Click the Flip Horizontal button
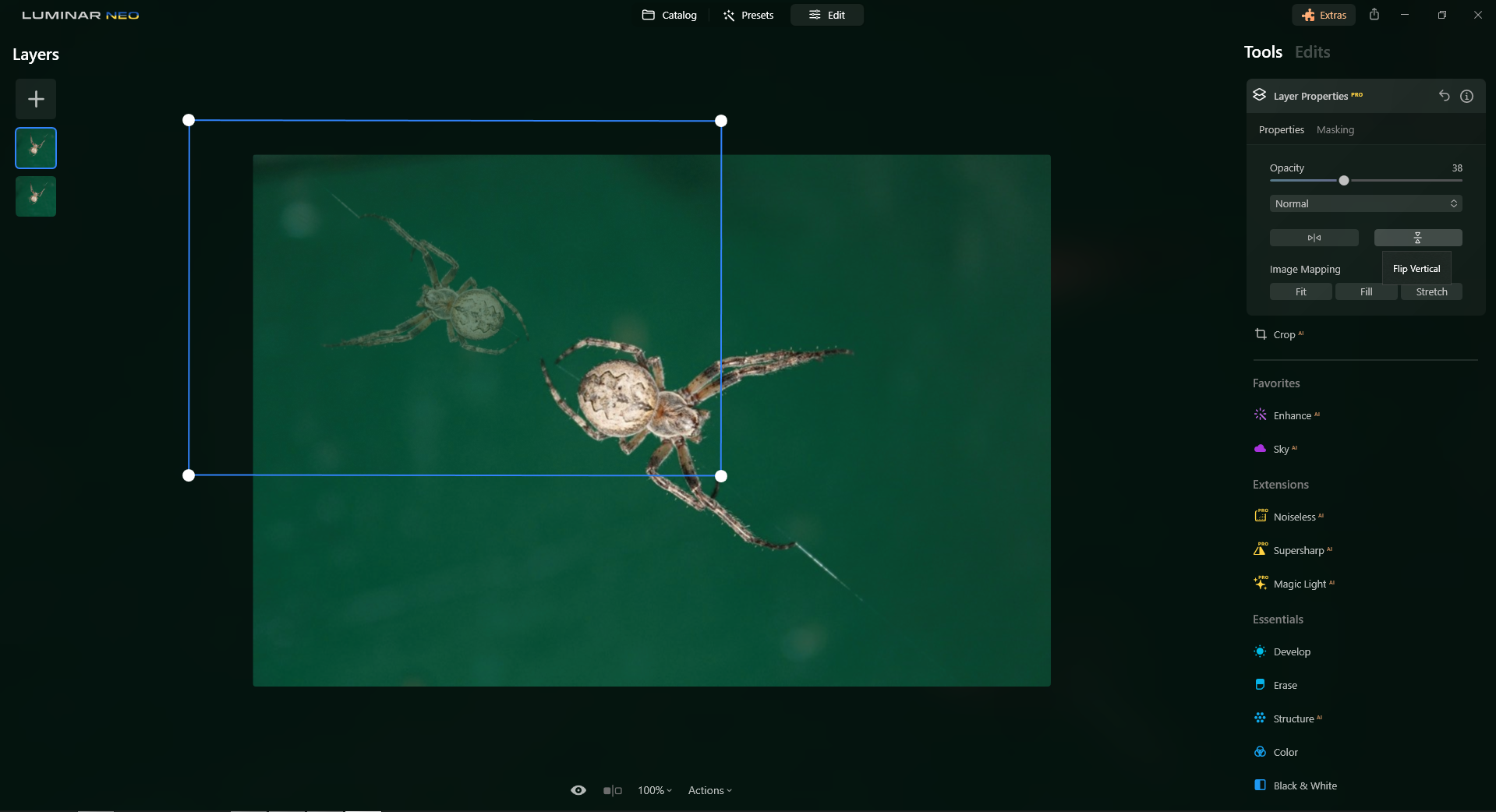The width and height of the screenshot is (1496, 812). tap(1314, 238)
